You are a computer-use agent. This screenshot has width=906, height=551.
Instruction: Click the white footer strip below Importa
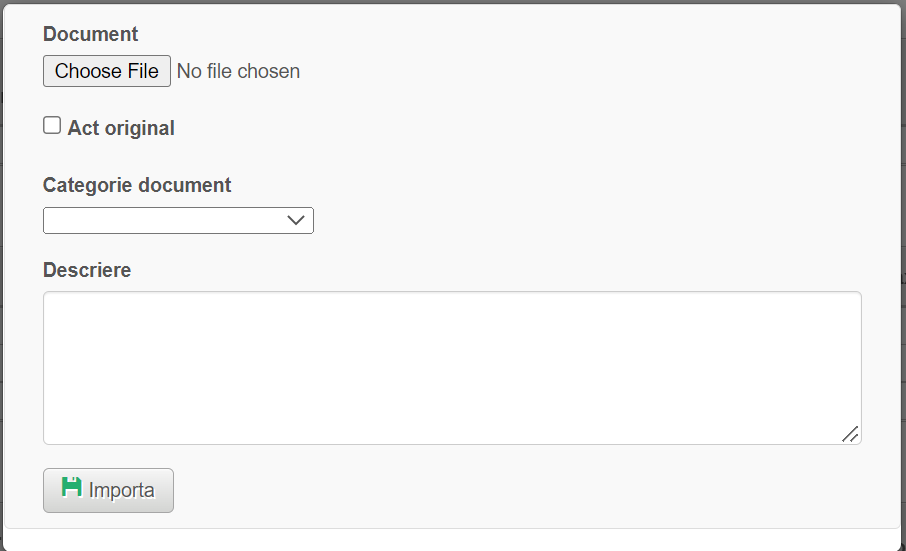pos(452,539)
